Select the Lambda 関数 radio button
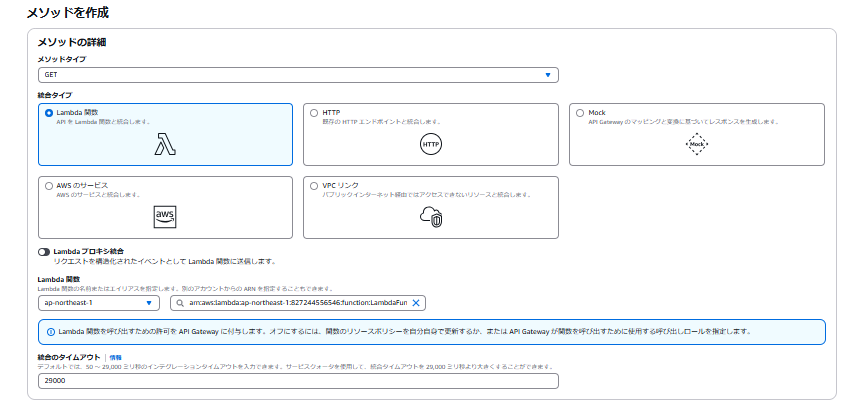The image size is (858, 403). pos(49,113)
